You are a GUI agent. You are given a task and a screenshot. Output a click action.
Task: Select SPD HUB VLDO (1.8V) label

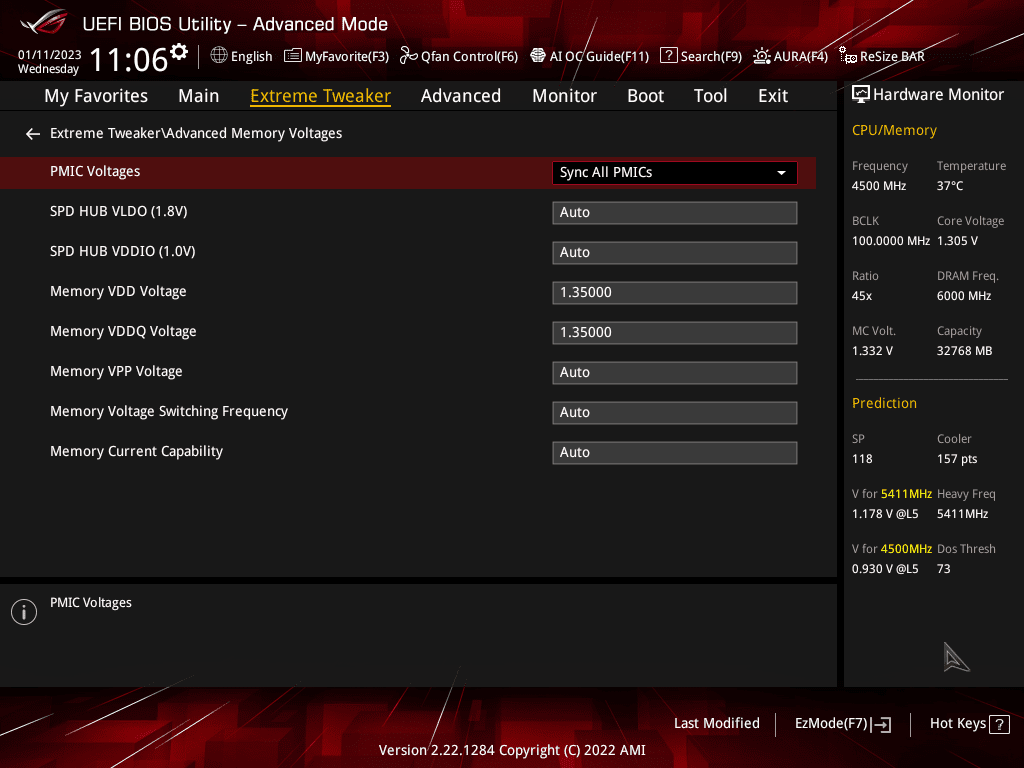click(x=118, y=212)
